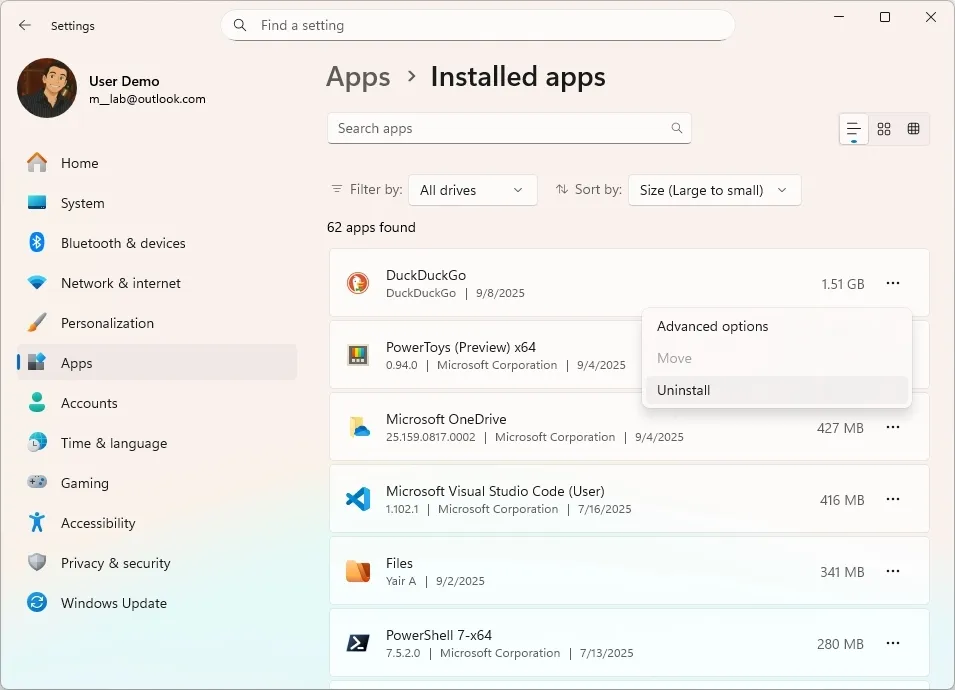Click the DuckDuckGo app icon
955x690 pixels.
coord(358,284)
